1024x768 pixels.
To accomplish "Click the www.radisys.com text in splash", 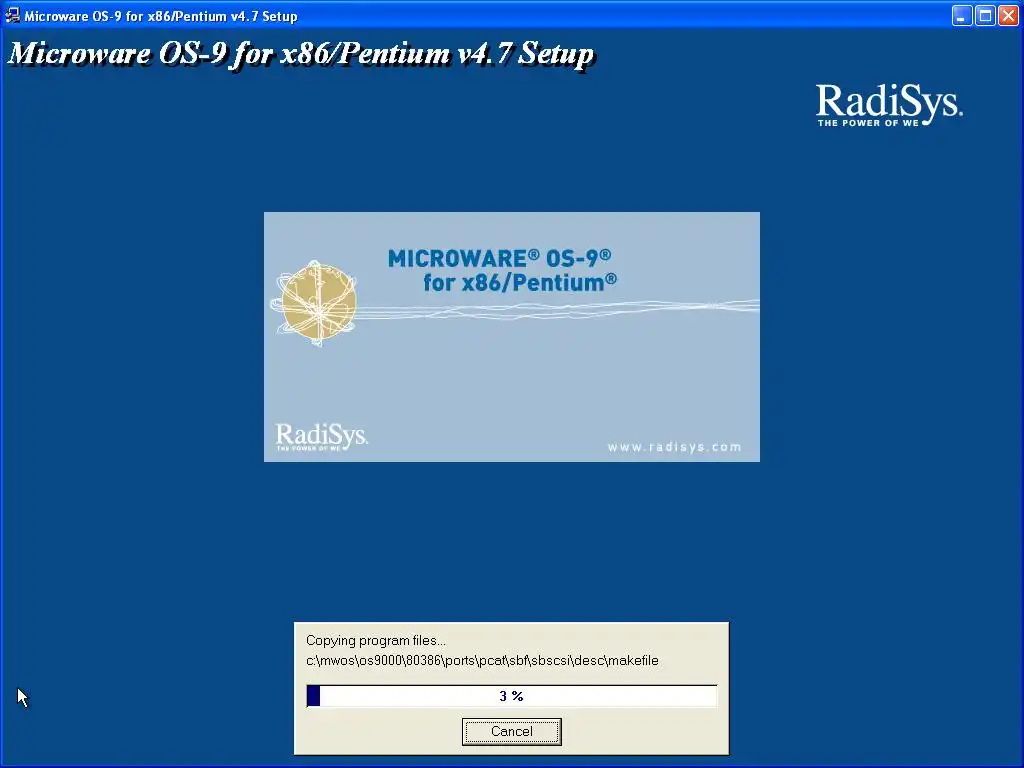I will pos(674,447).
